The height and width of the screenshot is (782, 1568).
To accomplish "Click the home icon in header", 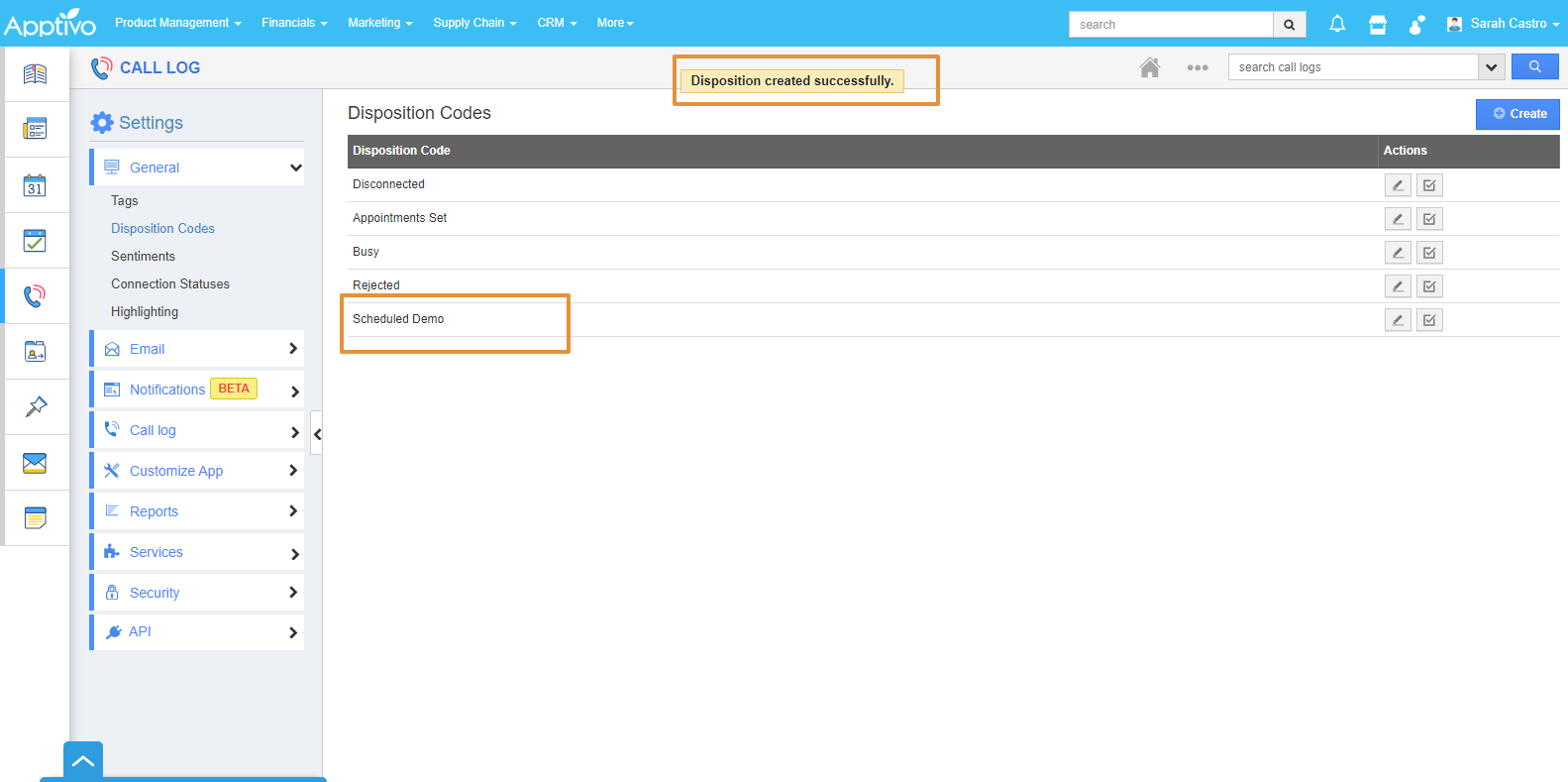I will tap(1149, 67).
